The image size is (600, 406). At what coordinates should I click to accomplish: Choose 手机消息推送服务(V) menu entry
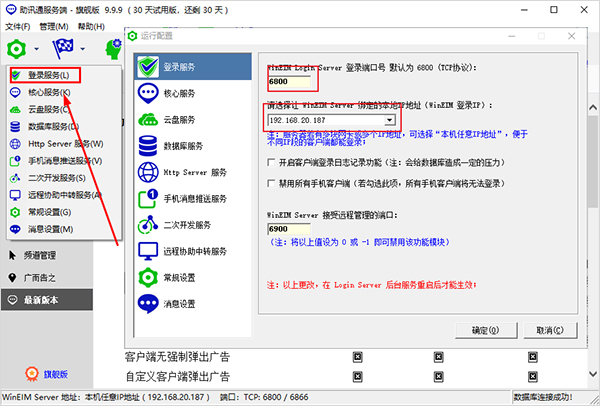[x=64, y=161]
